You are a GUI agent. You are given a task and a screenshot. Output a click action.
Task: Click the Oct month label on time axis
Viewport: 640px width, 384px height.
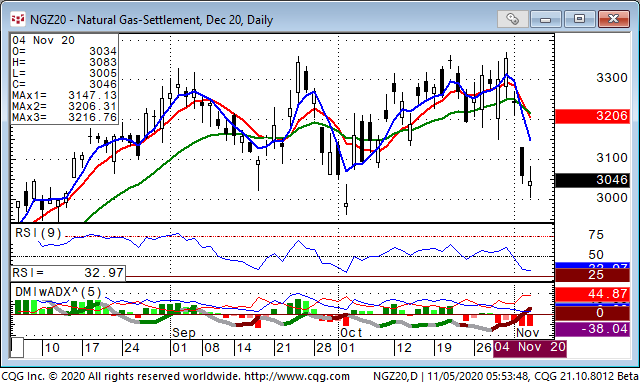[x=351, y=333]
